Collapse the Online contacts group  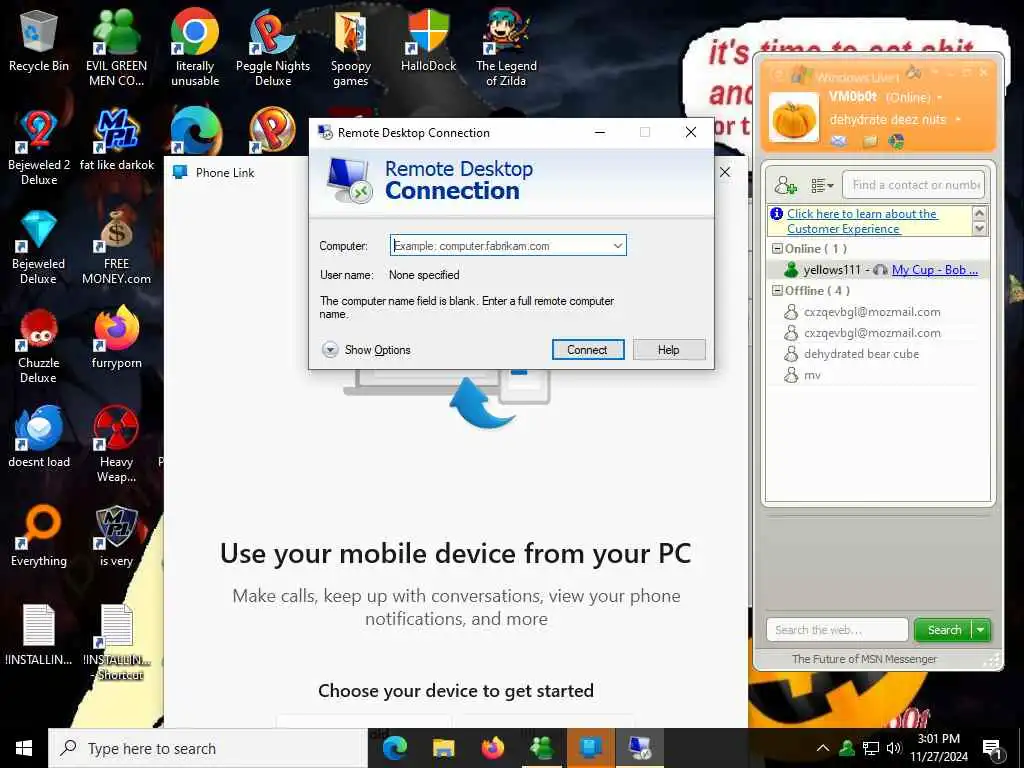point(776,249)
